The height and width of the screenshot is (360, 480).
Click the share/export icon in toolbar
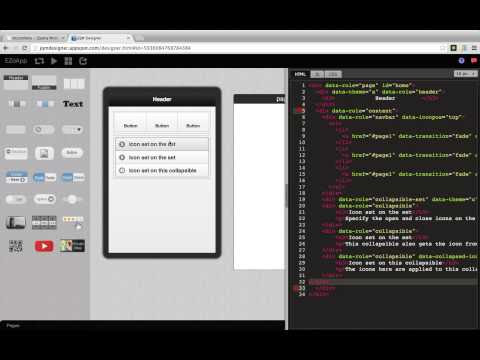[83, 61]
